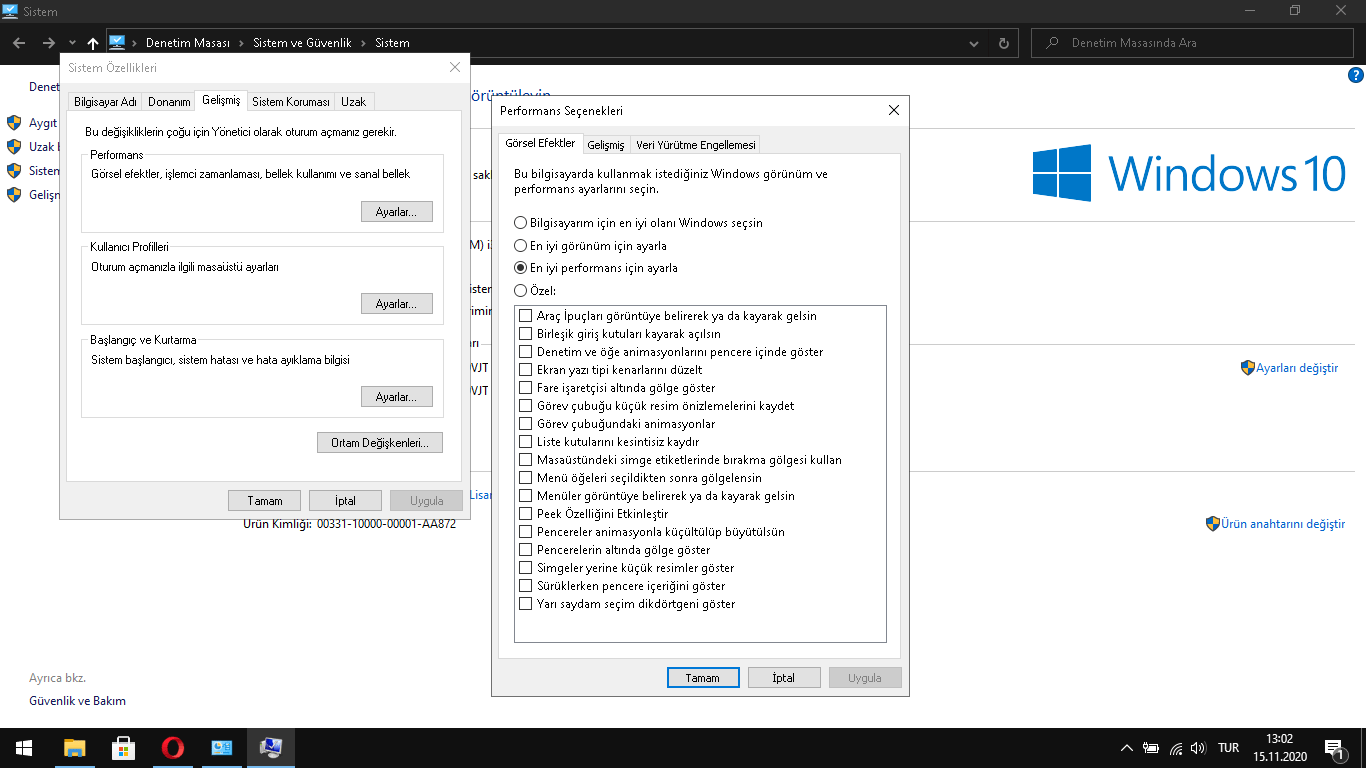Click the System Properties taskbar icon
The image size is (1366, 768).
pos(270,748)
